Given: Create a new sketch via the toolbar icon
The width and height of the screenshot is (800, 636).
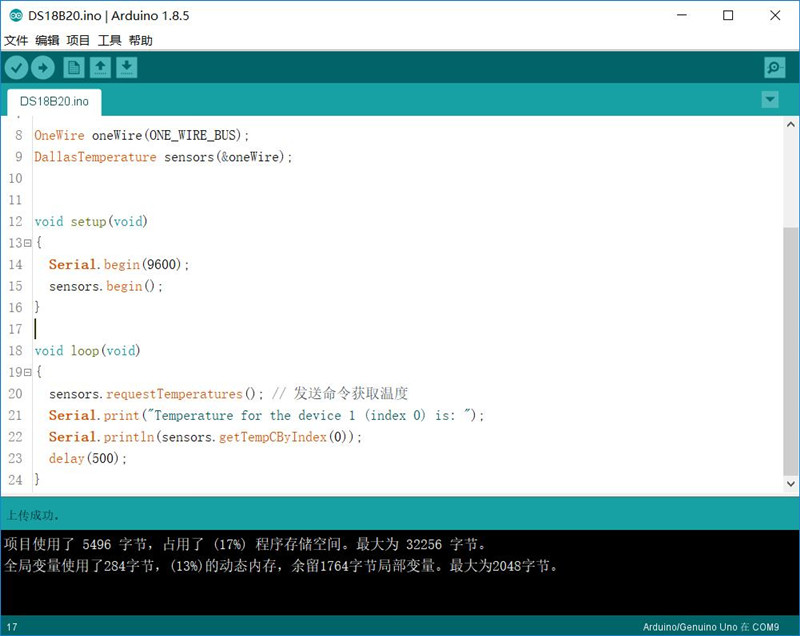Looking at the screenshot, I should click(x=73, y=67).
